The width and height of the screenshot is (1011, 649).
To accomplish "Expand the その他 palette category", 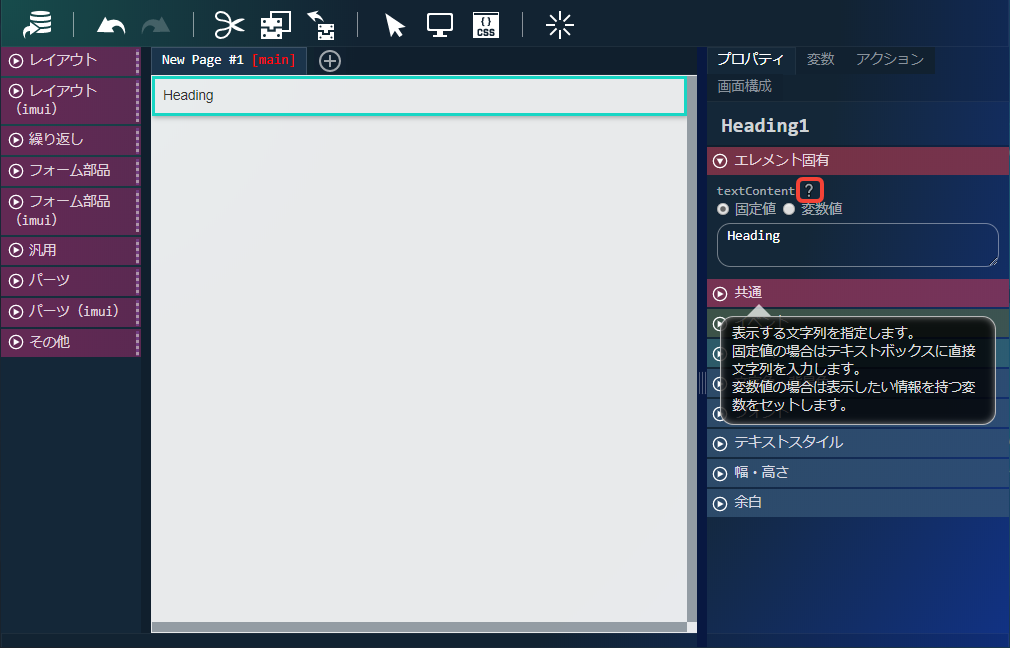I will [x=70, y=342].
